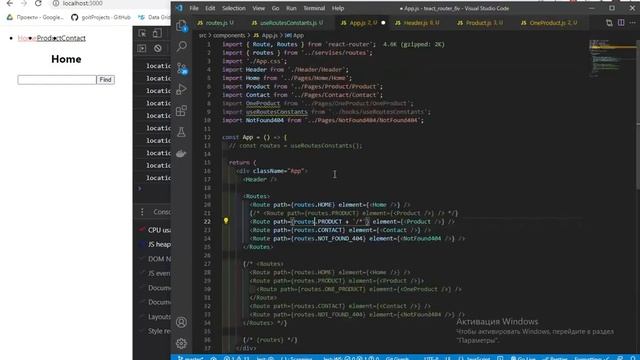Clear the DevTools console

click(x=158, y=49)
